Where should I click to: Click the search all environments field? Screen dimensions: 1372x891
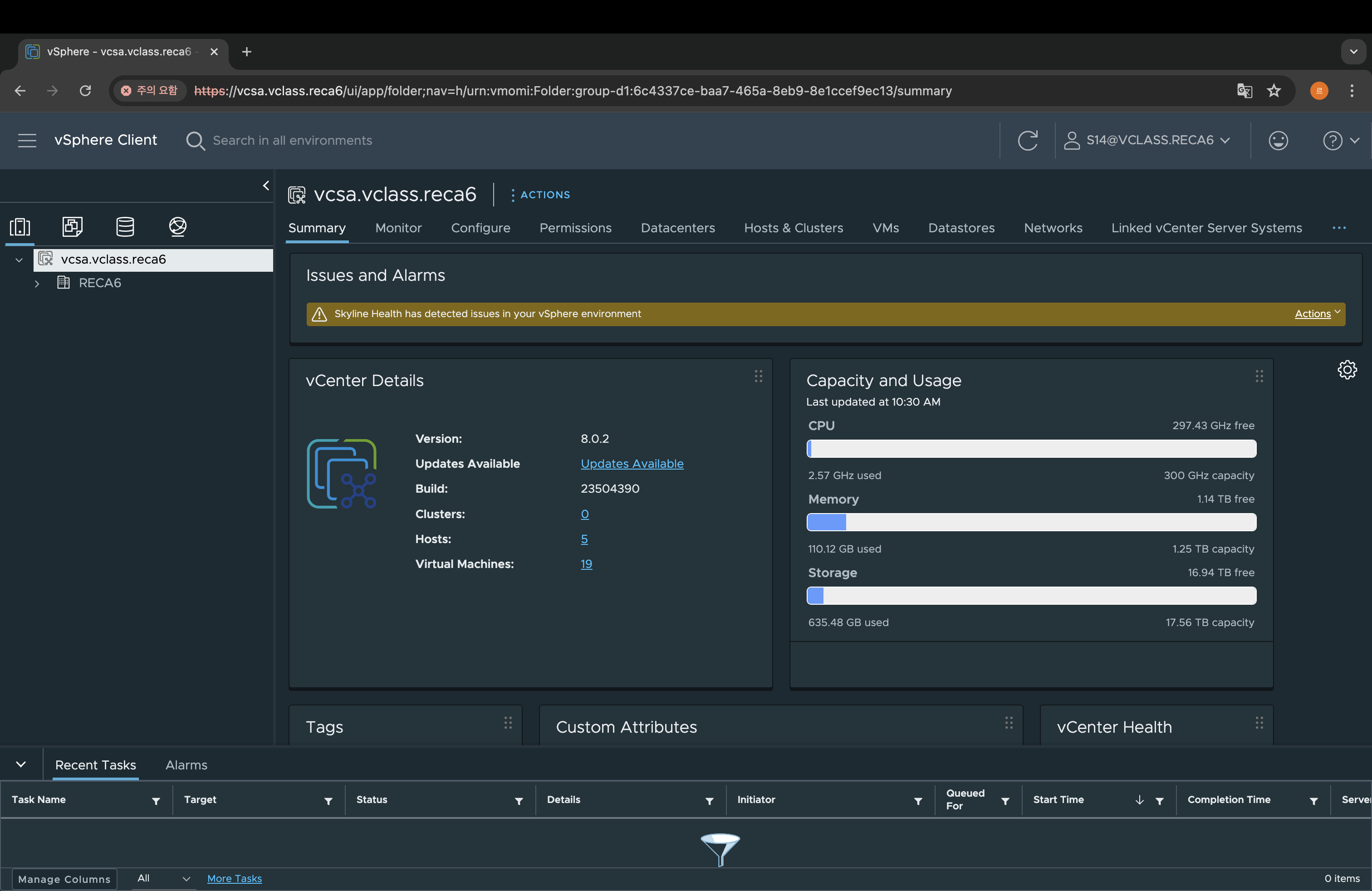(x=292, y=141)
